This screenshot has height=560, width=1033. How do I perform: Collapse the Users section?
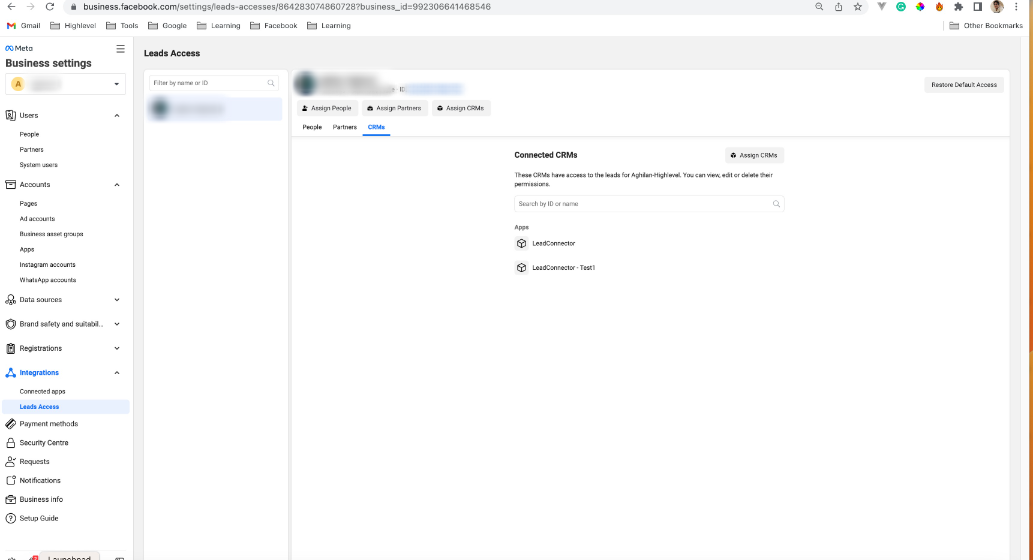point(117,115)
